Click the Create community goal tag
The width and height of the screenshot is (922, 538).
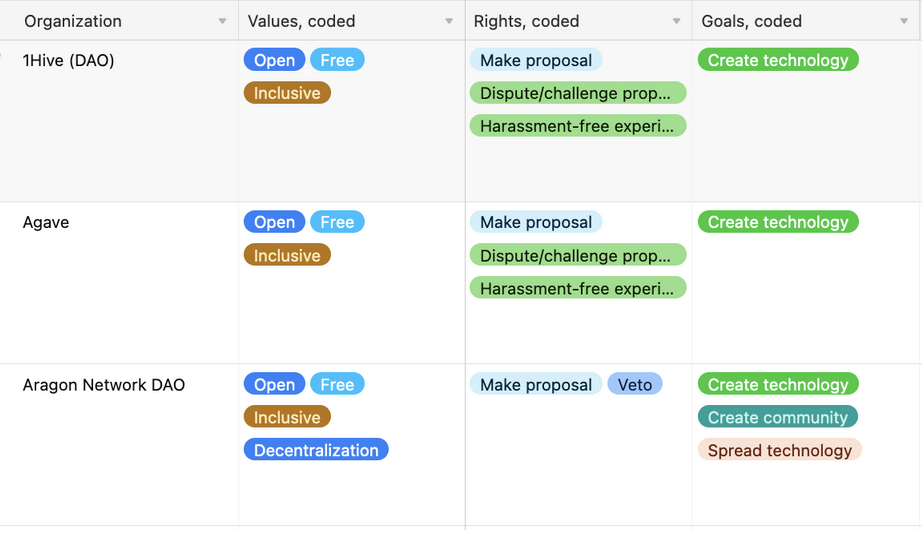point(778,417)
